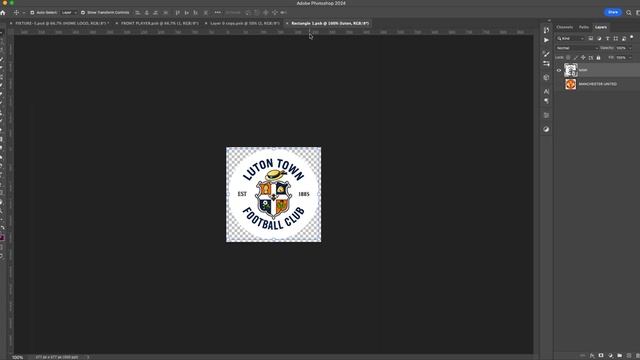The height and width of the screenshot is (360, 640).
Task: Select the Move tool icon in options bar
Action: pos(16,13)
